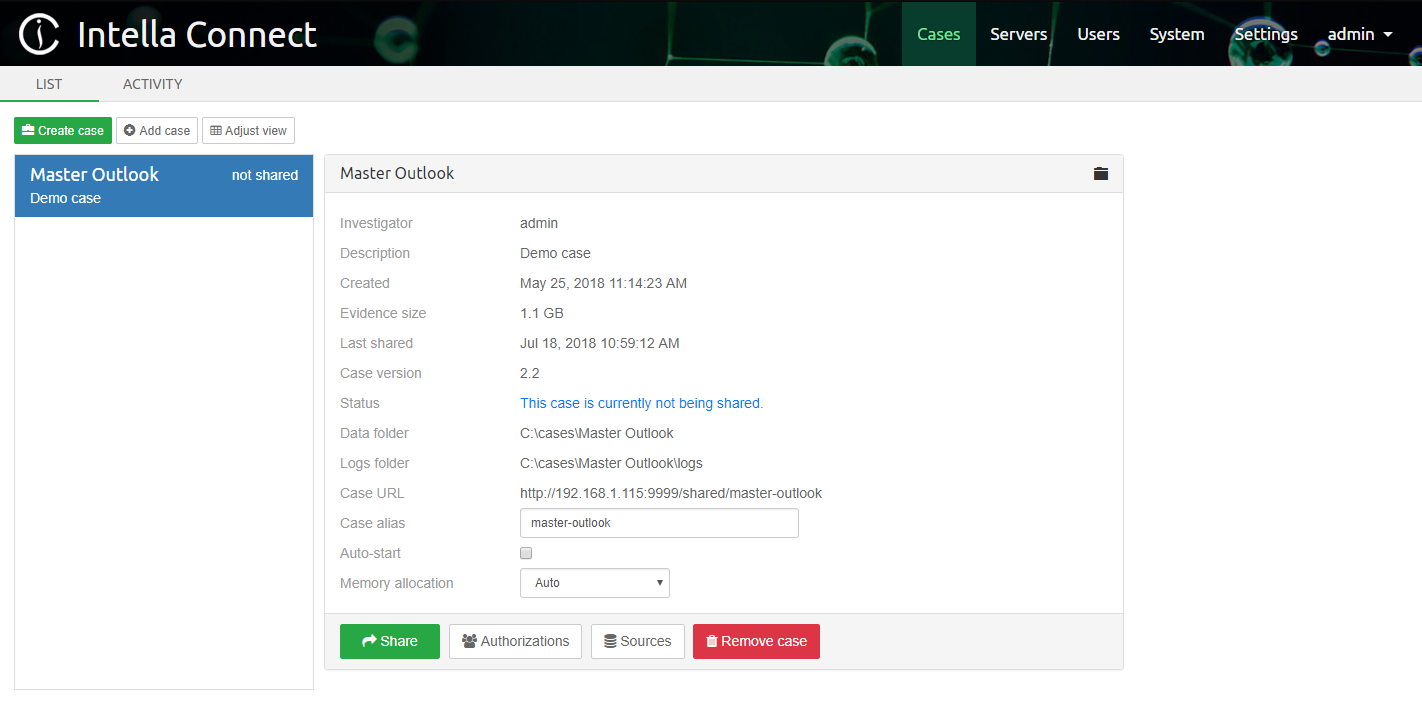
Task: Click the Case alias input field
Action: point(658,522)
